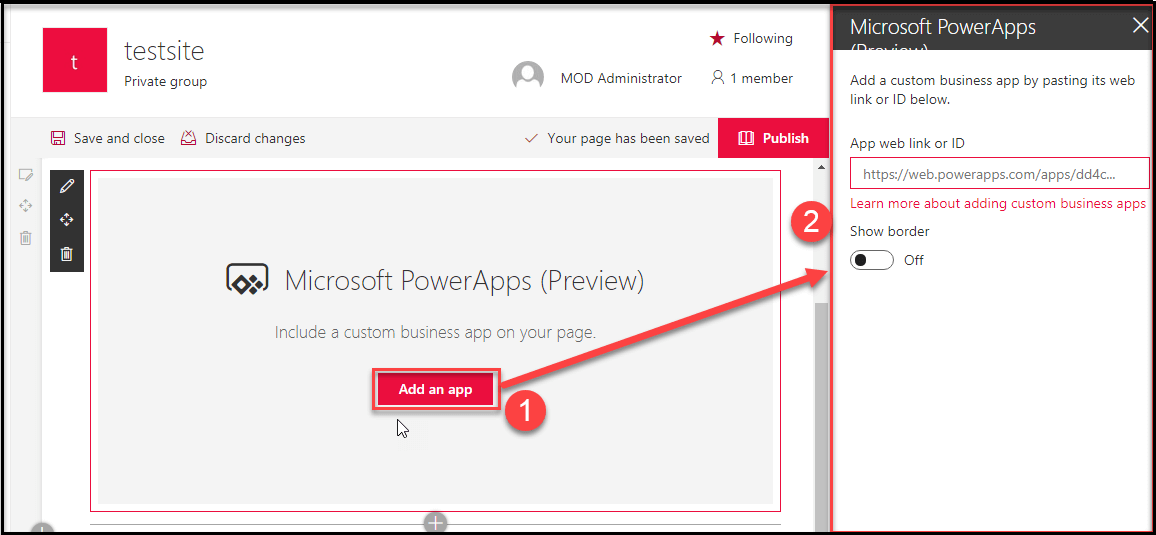Click the Add an app button
1156x535 pixels.
pos(435,389)
